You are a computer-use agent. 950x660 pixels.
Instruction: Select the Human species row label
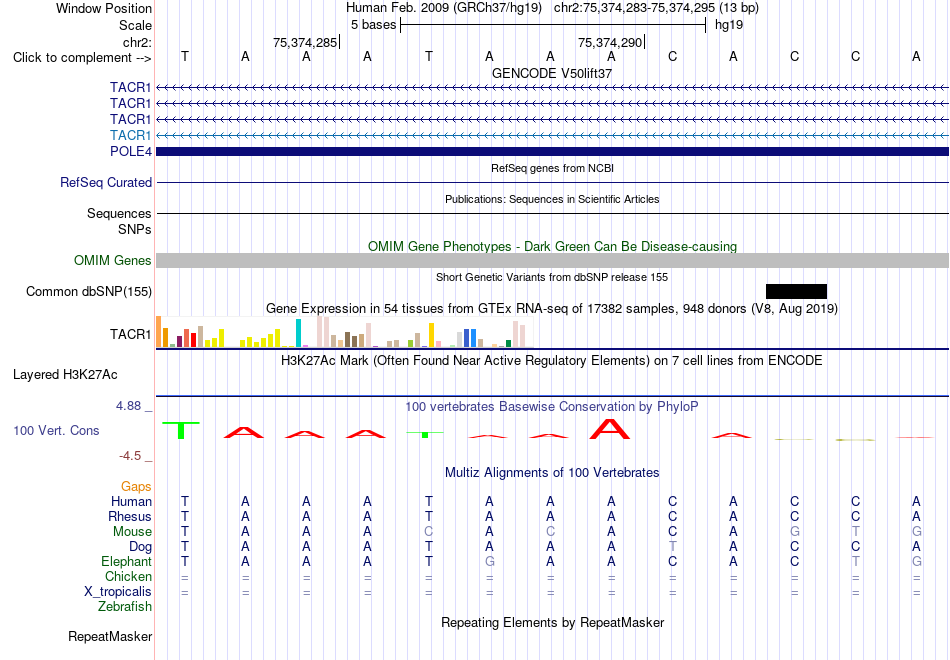pyautogui.click(x=131, y=501)
